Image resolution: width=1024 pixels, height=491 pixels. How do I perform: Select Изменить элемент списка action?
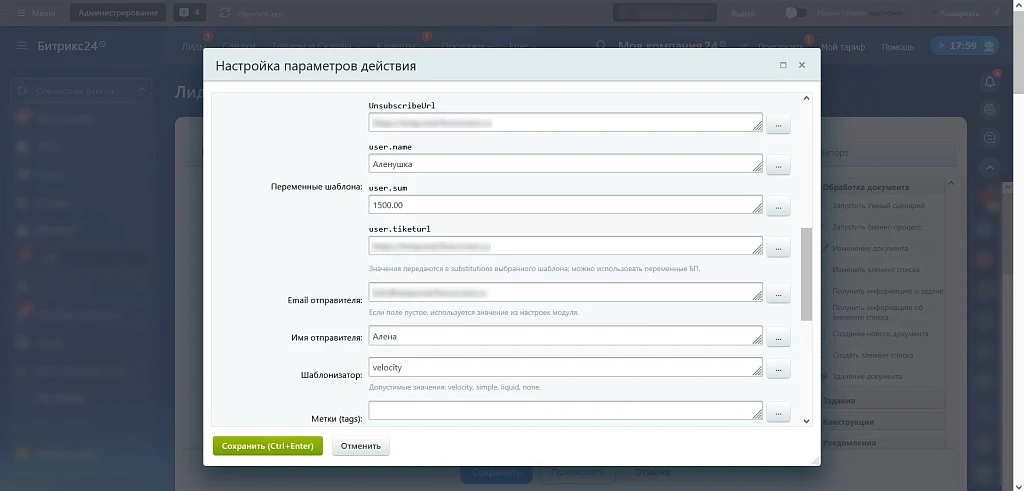tap(876, 269)
